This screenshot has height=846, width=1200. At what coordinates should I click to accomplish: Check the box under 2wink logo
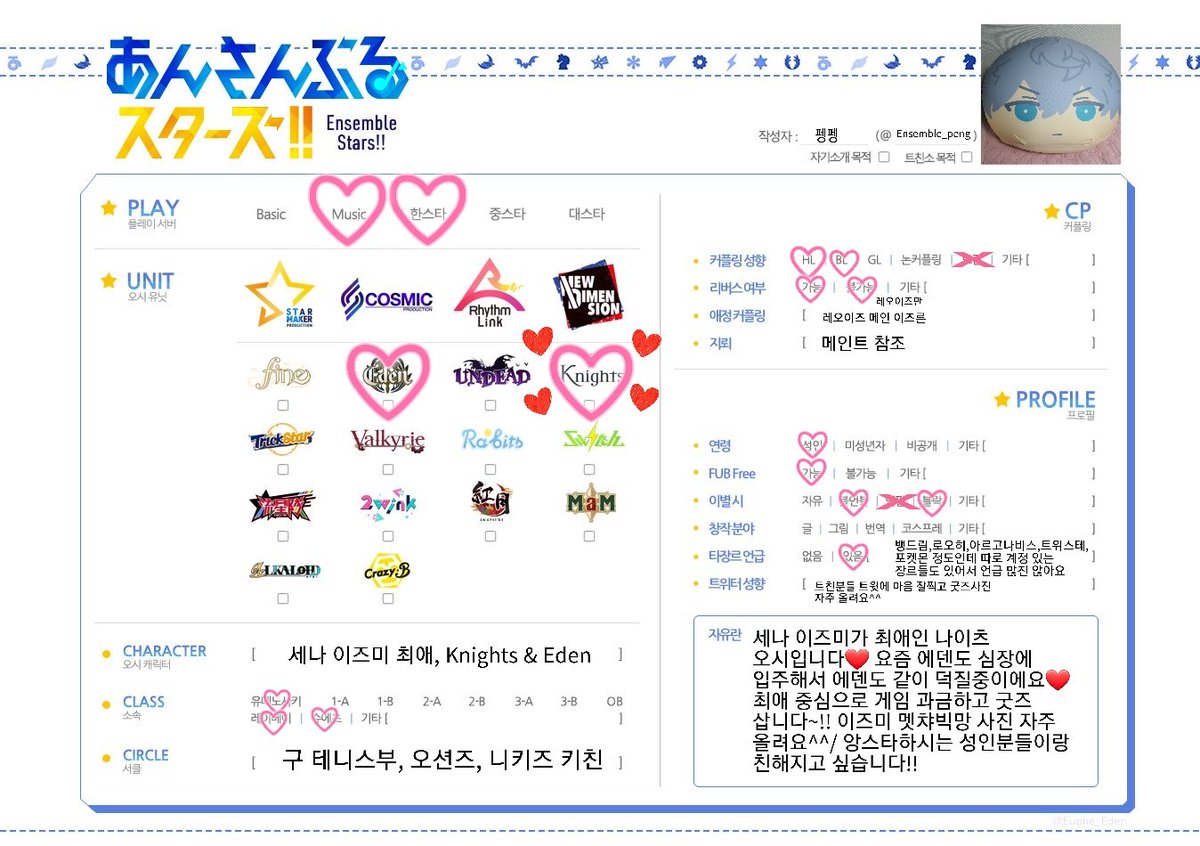[388, 536]
